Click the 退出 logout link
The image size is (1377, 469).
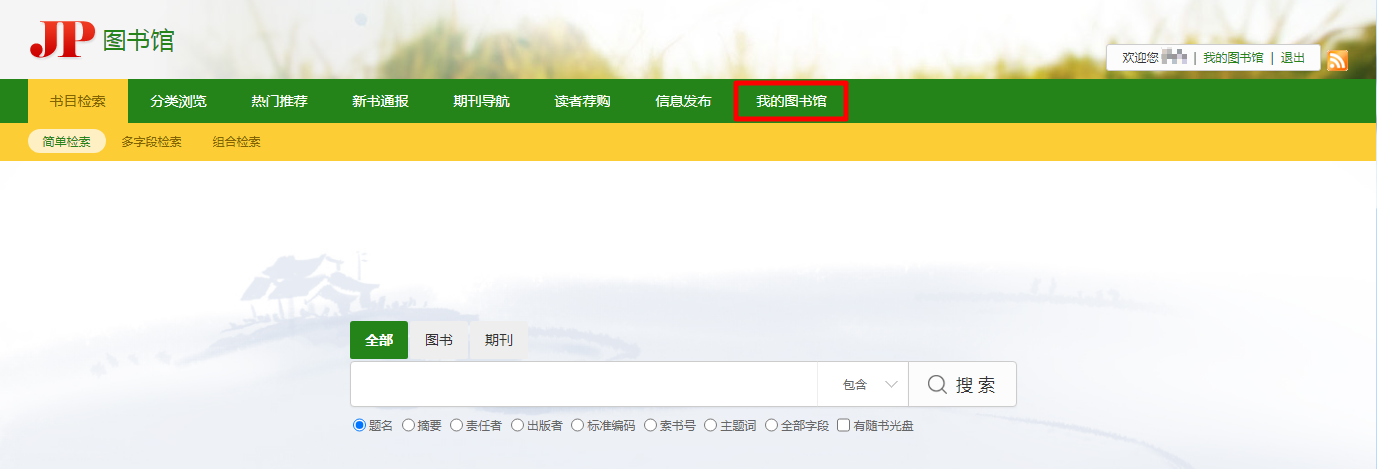click(x=1293, y=58)
